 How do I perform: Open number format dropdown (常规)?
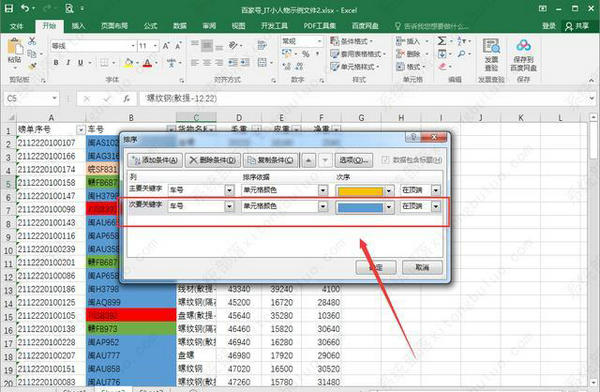(319, 41)
